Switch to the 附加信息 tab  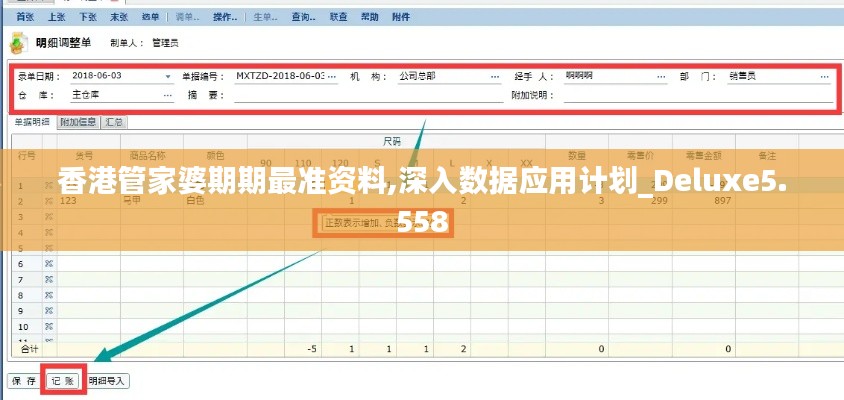[x=79, y=122]
